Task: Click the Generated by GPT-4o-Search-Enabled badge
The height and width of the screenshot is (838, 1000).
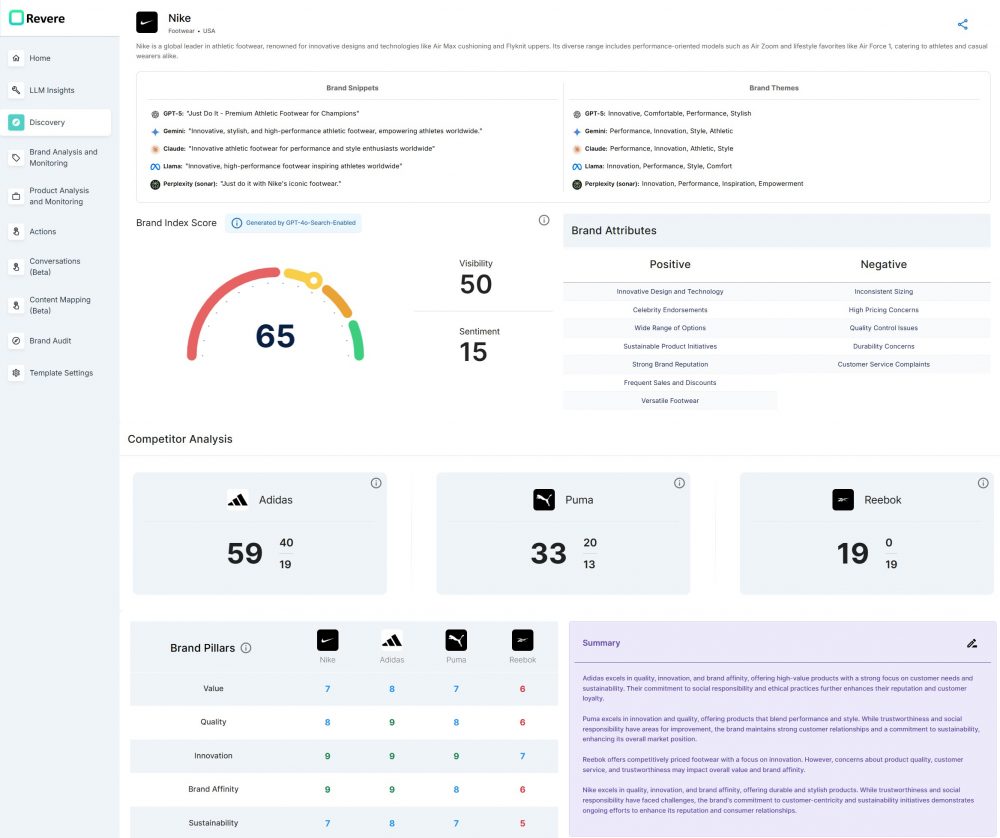Action: click(x=293, y=223)
